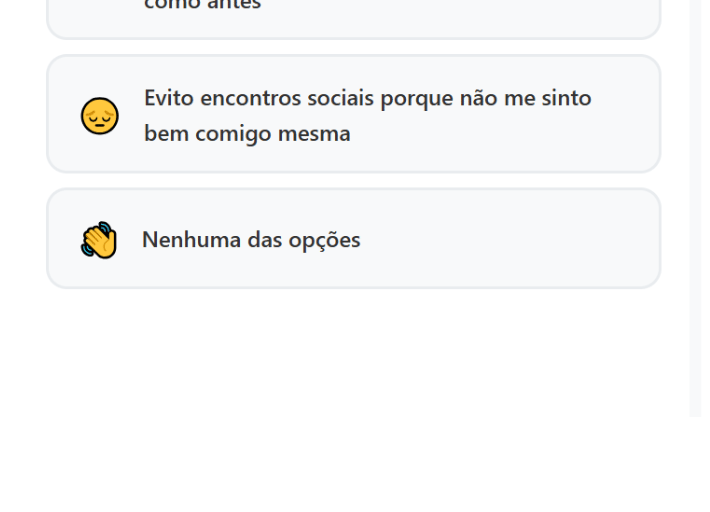Screen dimensions: 710x512
Task: Click the text "bem comigo mesma"
Action: click(247, 133)
